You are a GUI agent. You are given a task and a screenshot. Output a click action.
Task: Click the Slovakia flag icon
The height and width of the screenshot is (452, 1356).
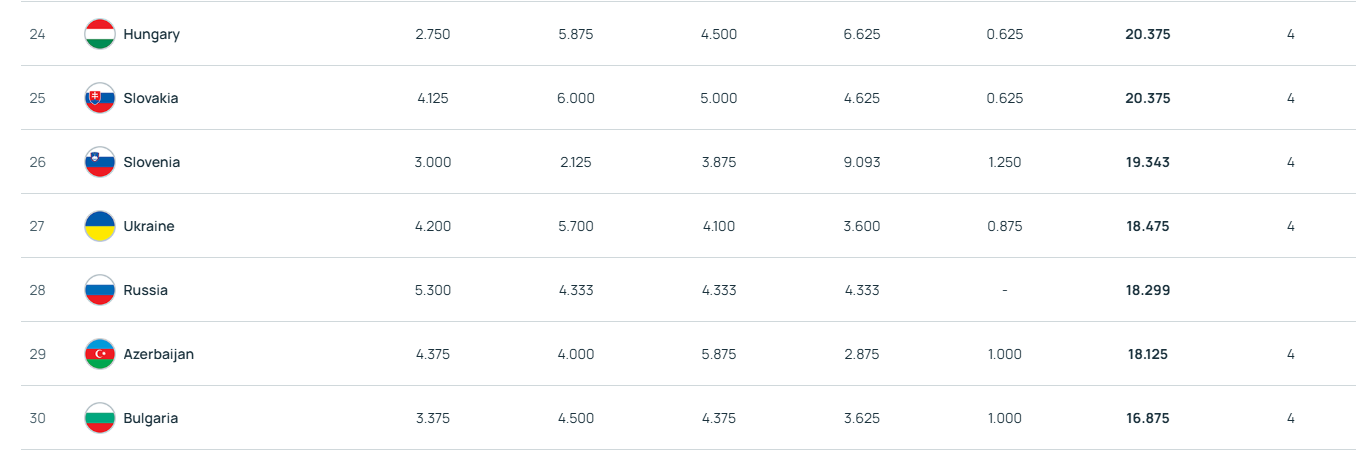click(x=100, y=98)
